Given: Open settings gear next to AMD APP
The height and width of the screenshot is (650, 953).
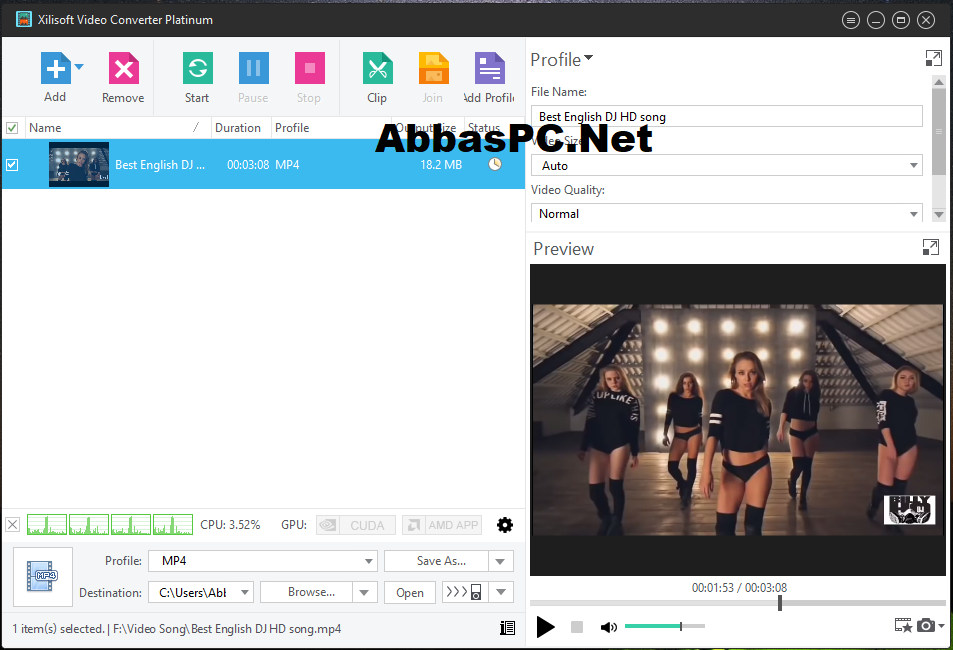Looking at the screenshot, I should (x=504, y=525).
